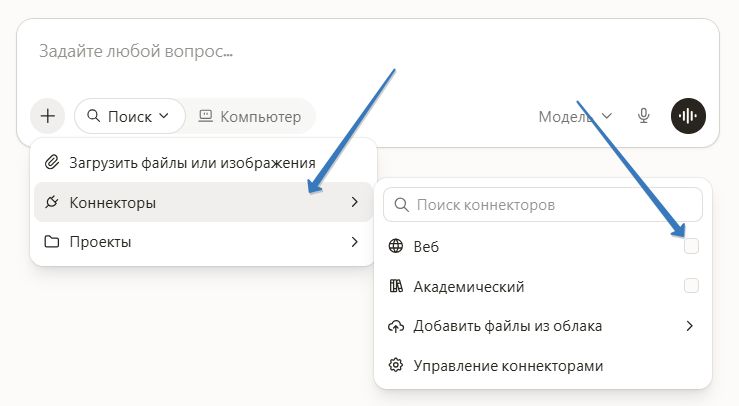This screenshot has height=406, width=739.
Task: Click the Задайте любой вопрос input field
Action: [x=368, y=51]
